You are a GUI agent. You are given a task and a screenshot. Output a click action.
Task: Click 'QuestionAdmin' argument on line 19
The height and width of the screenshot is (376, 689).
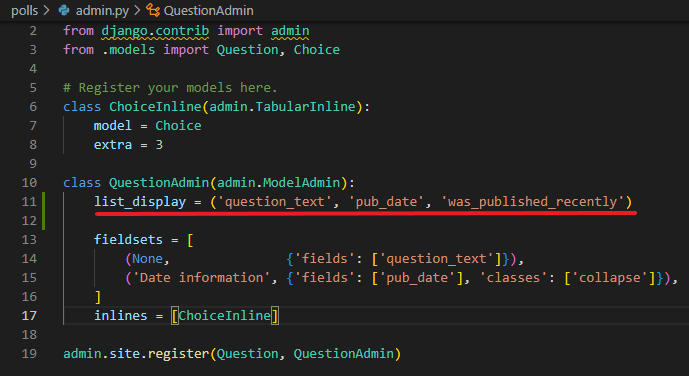[344, 354]
